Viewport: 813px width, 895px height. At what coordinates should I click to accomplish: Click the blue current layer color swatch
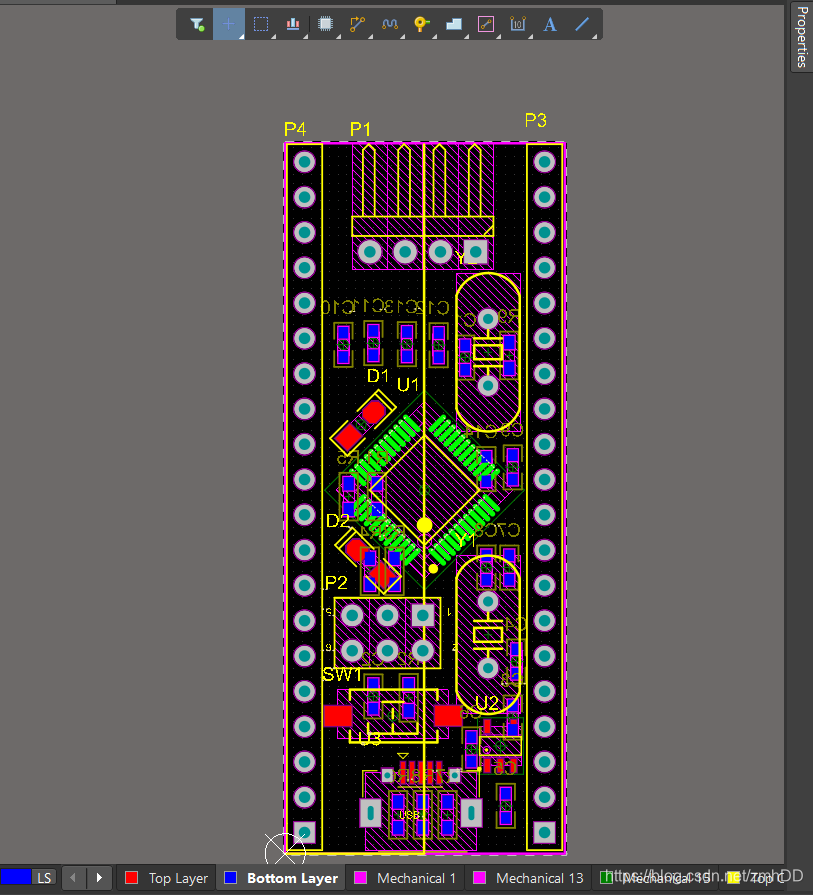click(x=16, y=878)
